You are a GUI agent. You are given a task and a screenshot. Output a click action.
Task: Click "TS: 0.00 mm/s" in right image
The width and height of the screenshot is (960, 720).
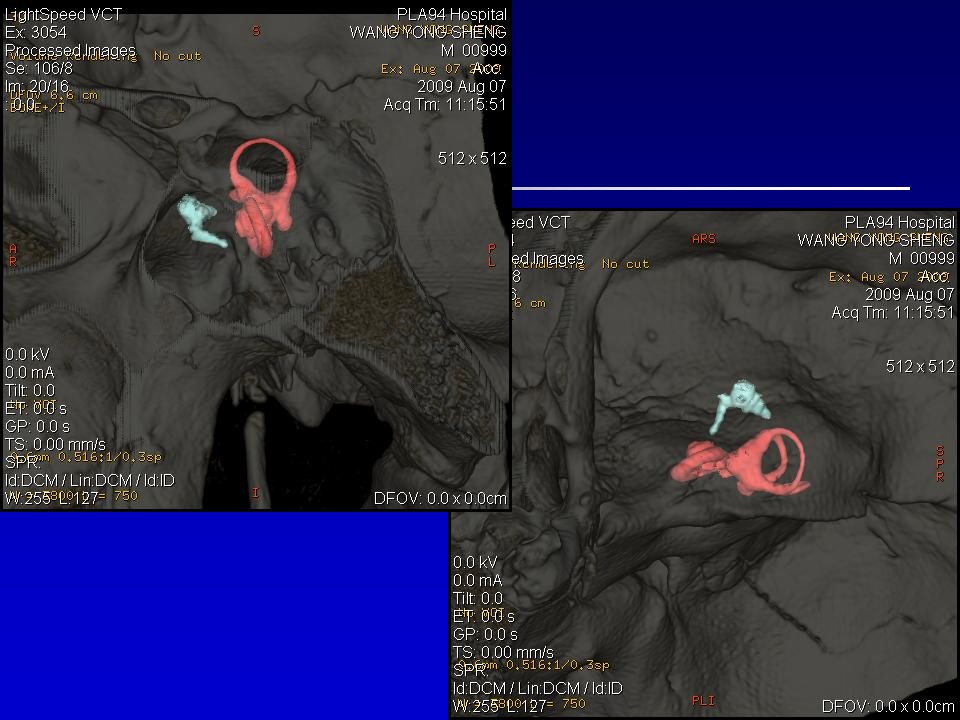click(503, 652)
